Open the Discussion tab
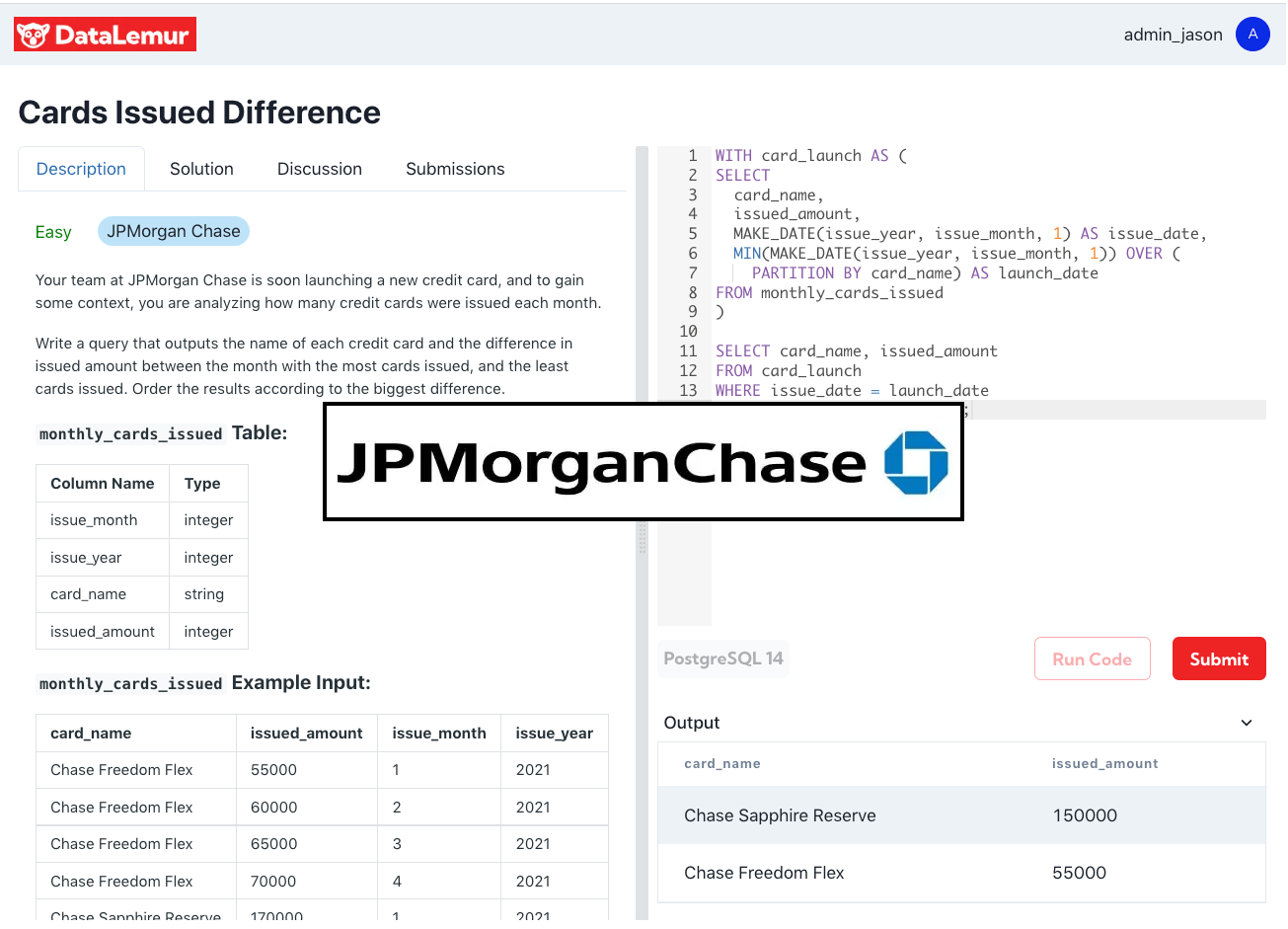 [x=320, y=169]
